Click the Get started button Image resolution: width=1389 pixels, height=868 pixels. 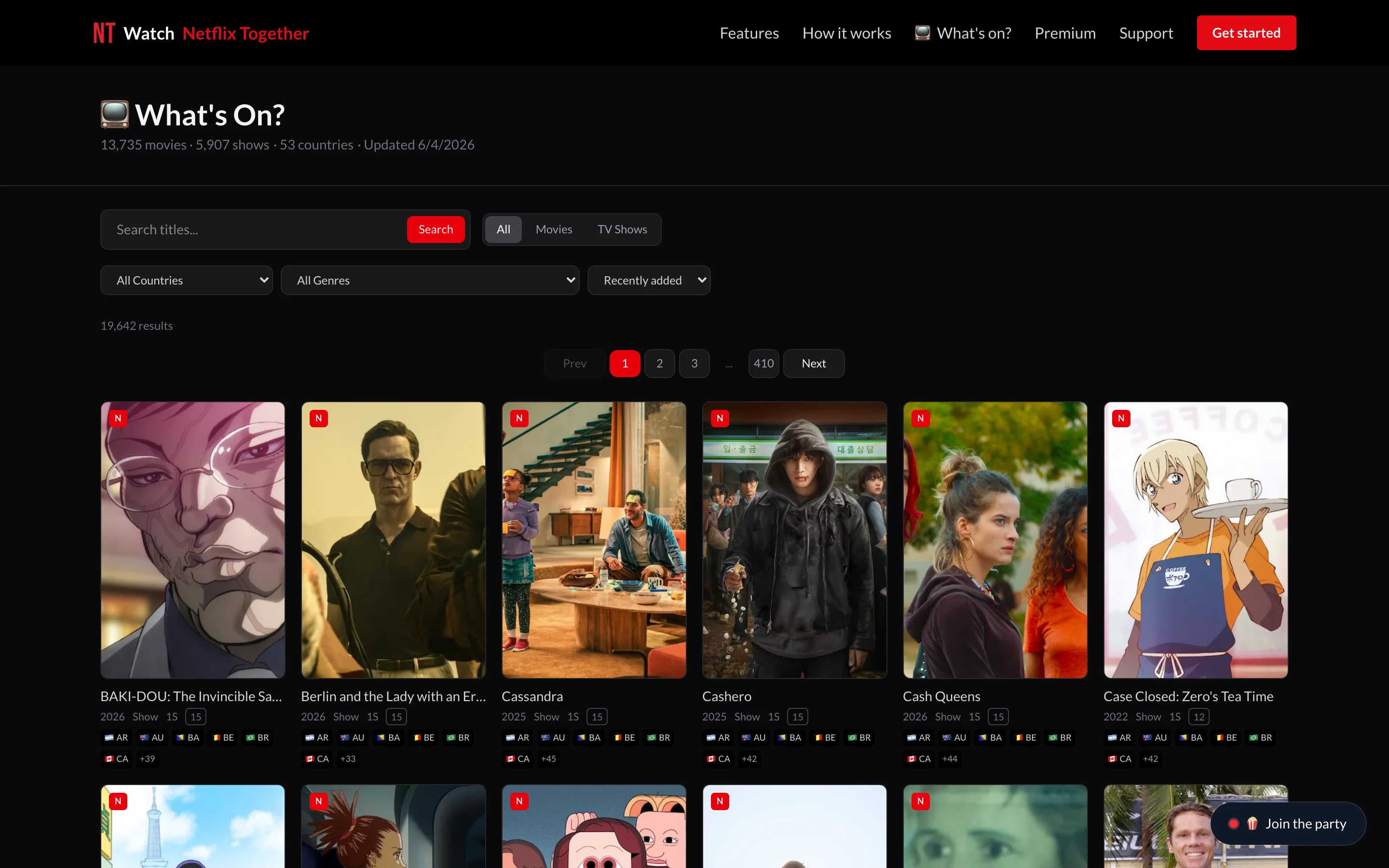(x=1246, y=33)
